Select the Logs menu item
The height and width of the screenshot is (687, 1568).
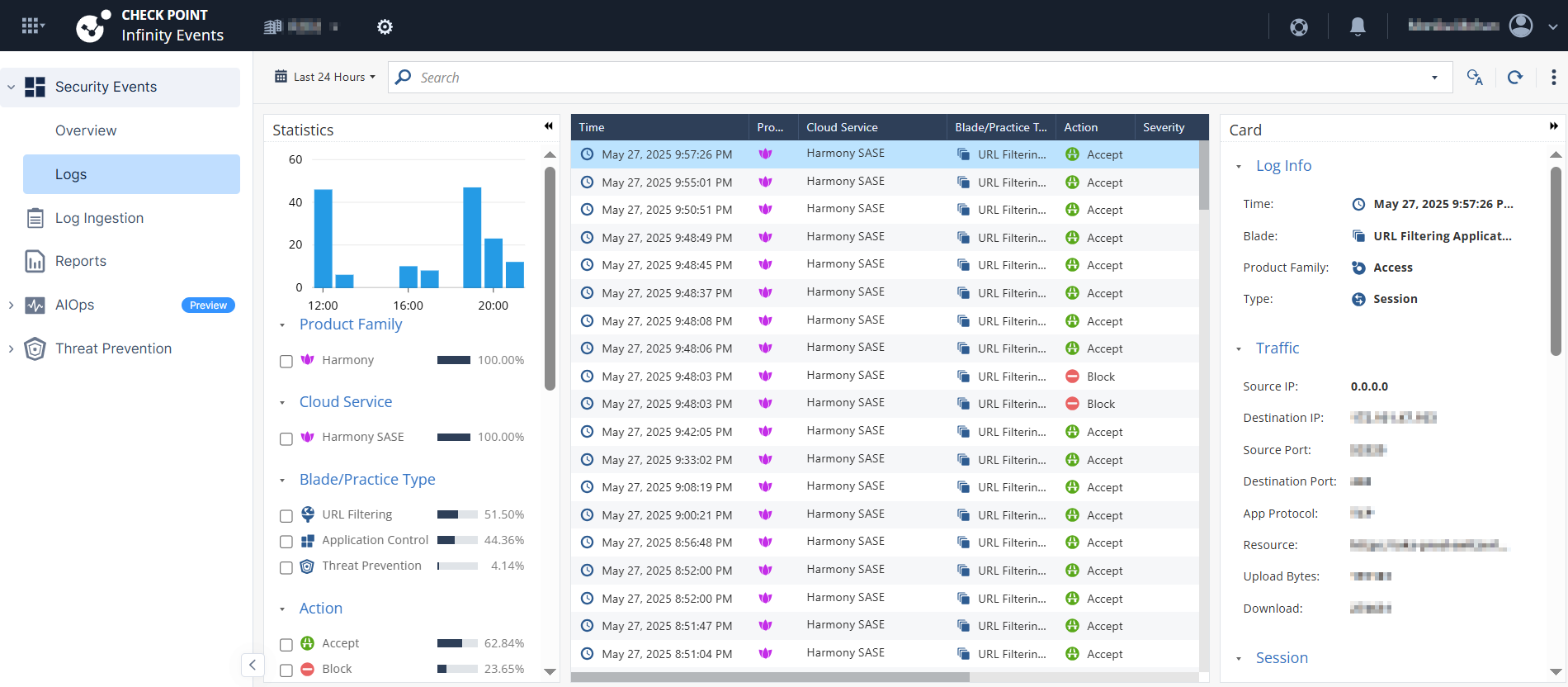131,174
